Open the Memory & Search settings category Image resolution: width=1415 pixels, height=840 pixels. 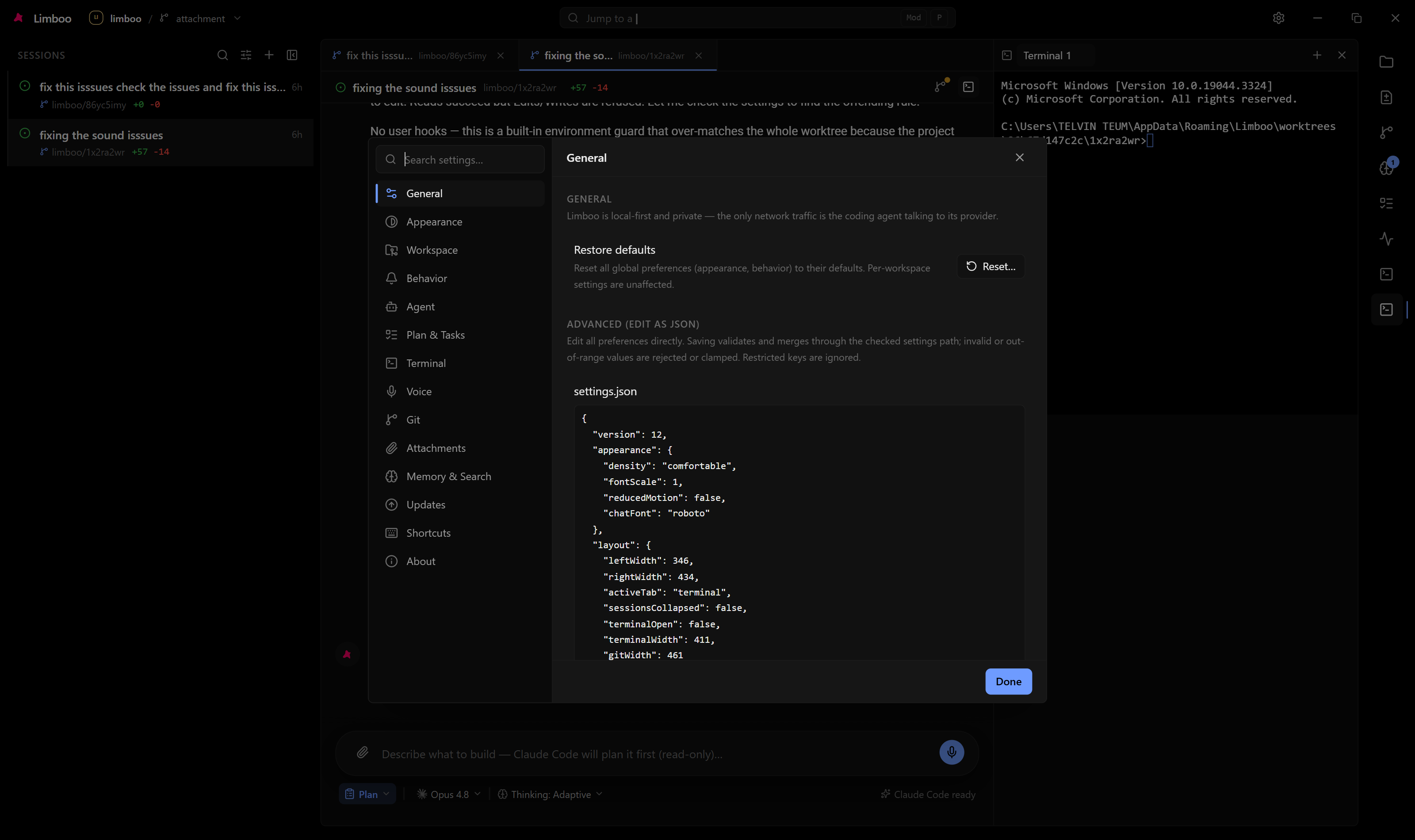click(x=459, y=476)
